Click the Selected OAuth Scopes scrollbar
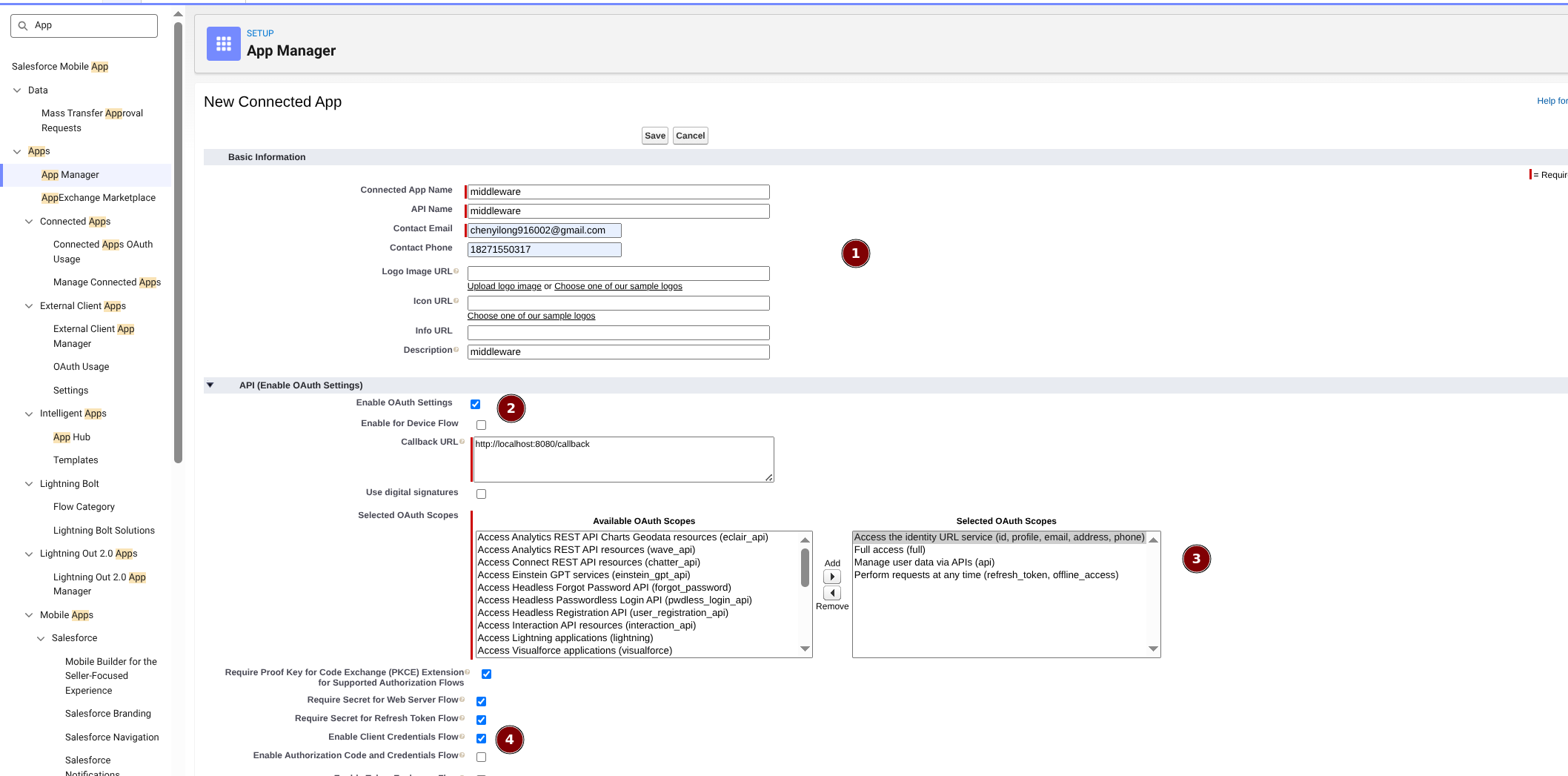 coord(1153,594)
